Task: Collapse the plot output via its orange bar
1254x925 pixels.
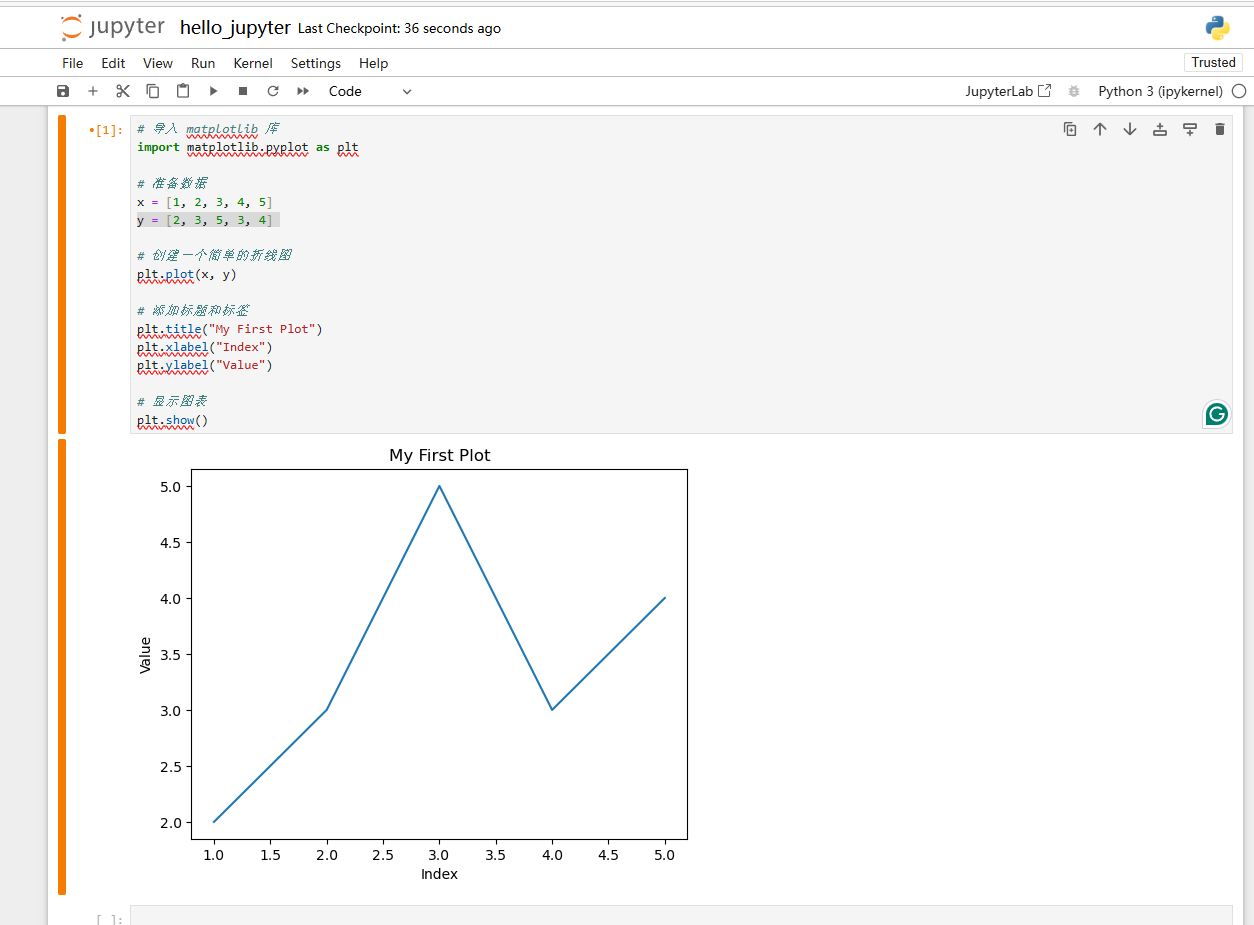Action: click(x=62, y=666)
